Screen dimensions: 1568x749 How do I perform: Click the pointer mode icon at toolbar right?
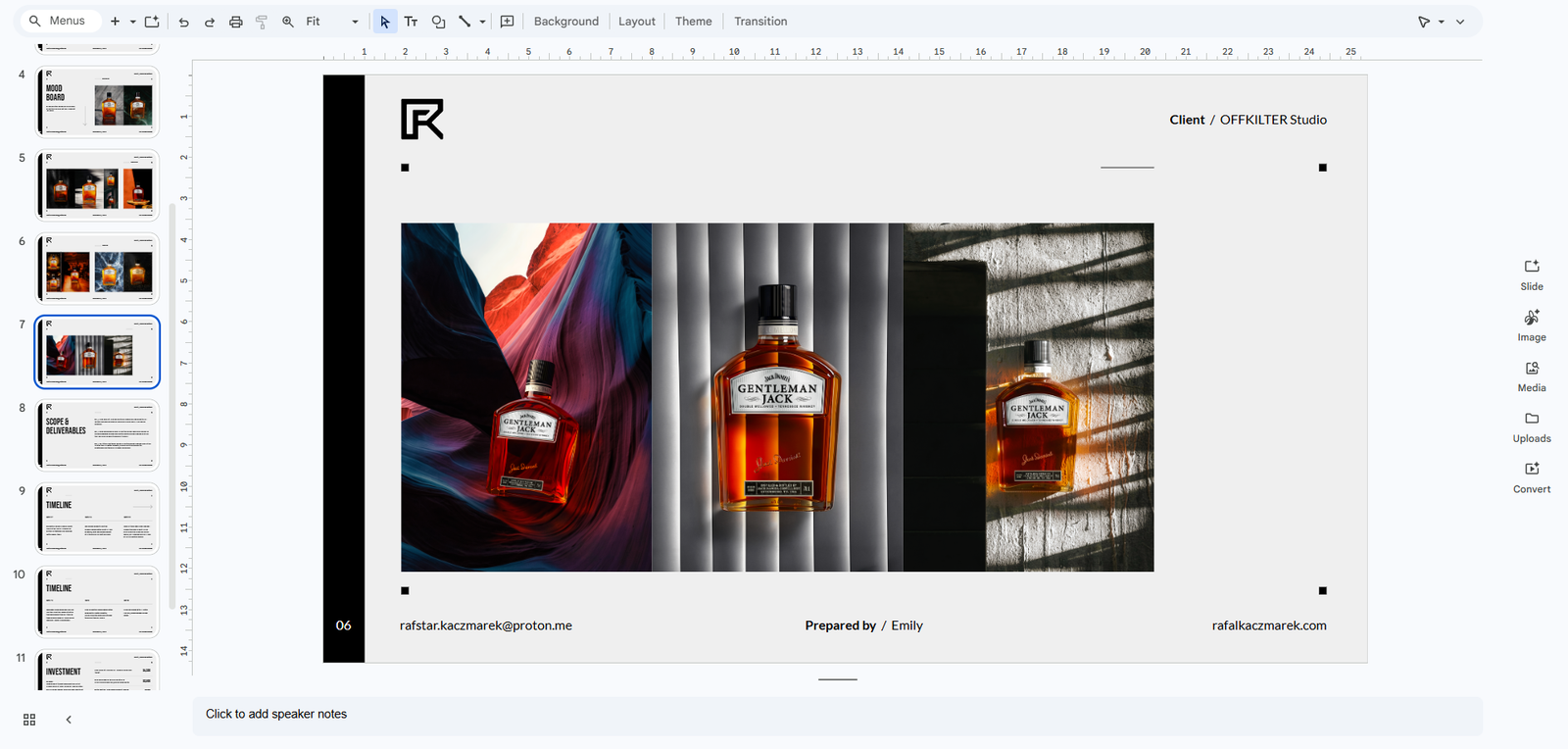pos(1424,22)
